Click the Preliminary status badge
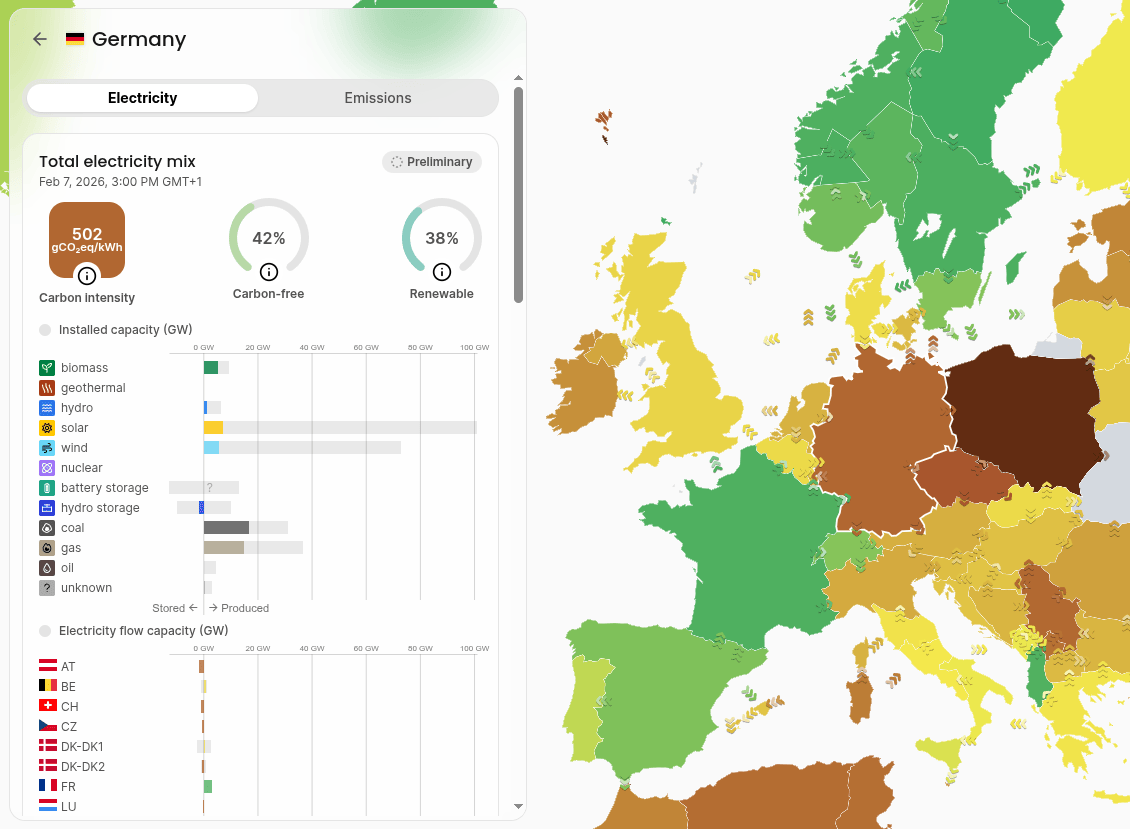The width and height of the screenshot is (1130, 829). 432,162
